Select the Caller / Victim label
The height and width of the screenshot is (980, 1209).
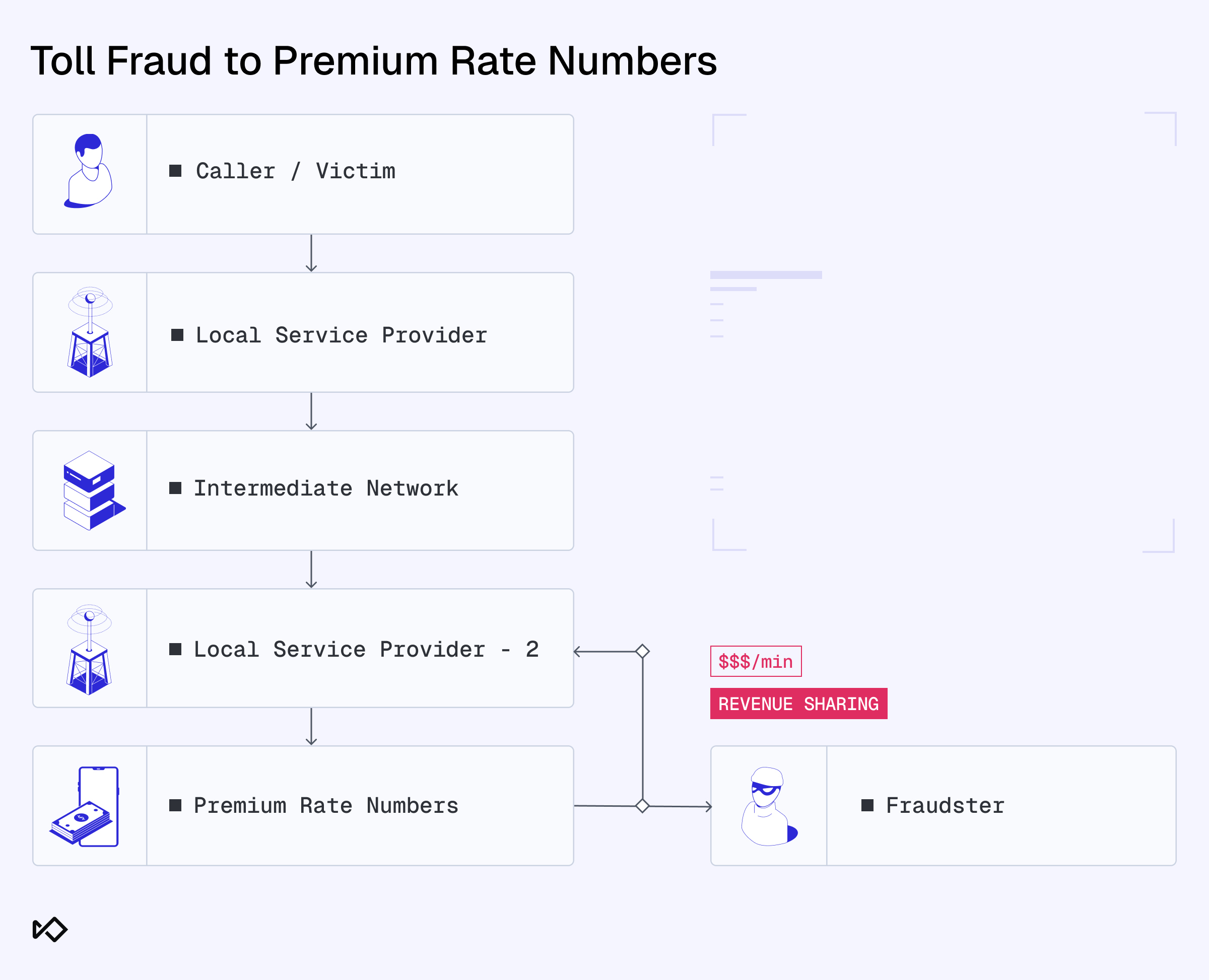(295, 171)
